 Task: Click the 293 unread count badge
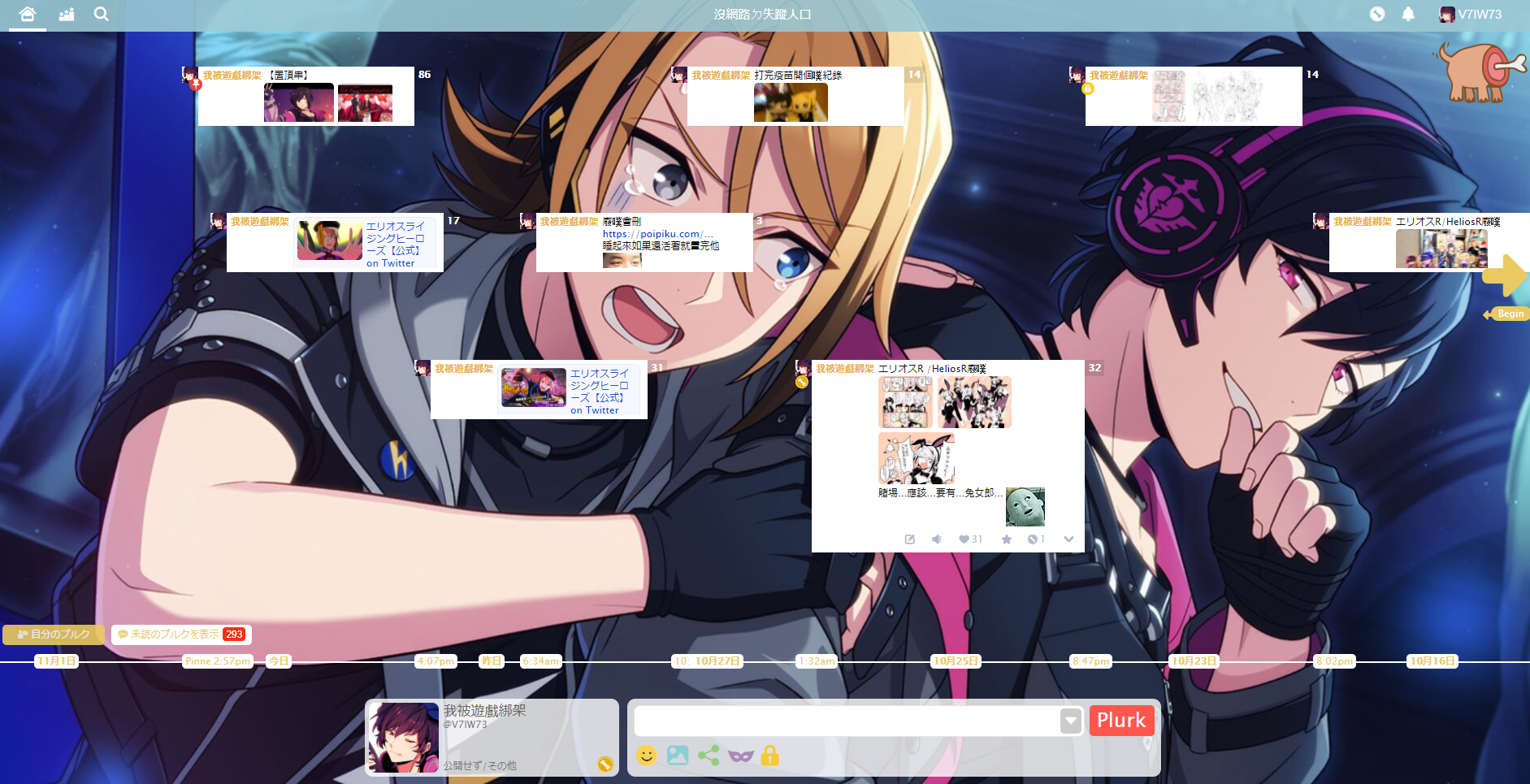coord(234,635)
